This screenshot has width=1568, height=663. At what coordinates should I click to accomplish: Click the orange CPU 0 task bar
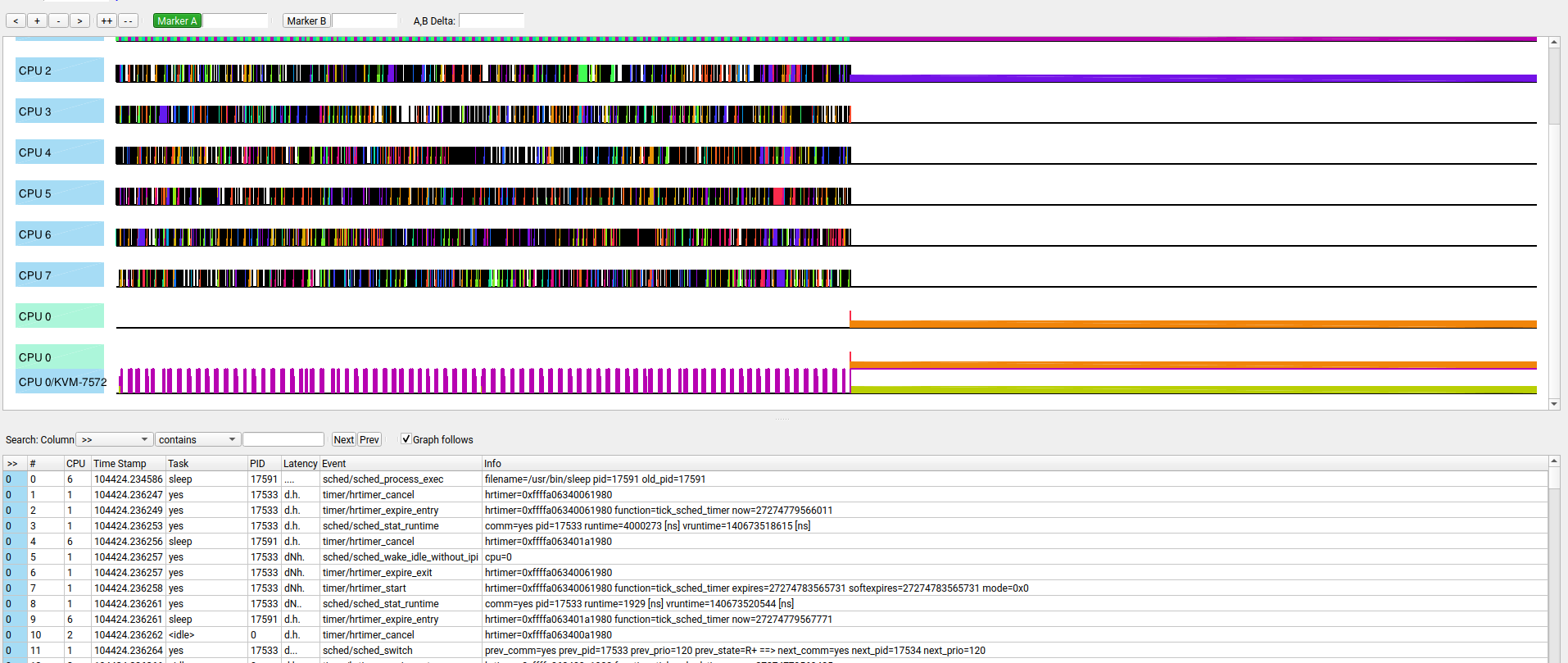(x=1192, y=325)
